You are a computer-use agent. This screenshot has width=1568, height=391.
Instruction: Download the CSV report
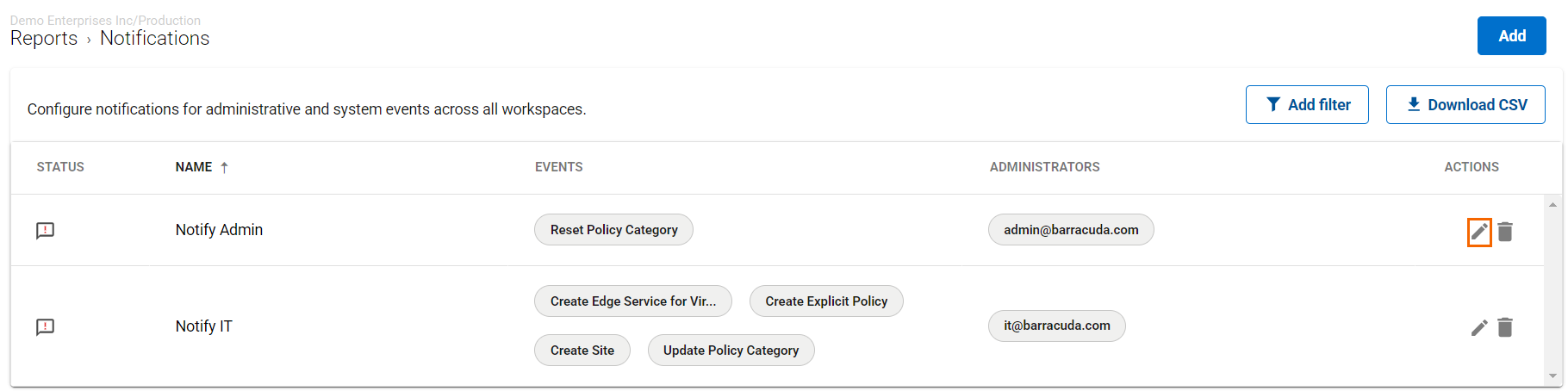[1465, 105]
